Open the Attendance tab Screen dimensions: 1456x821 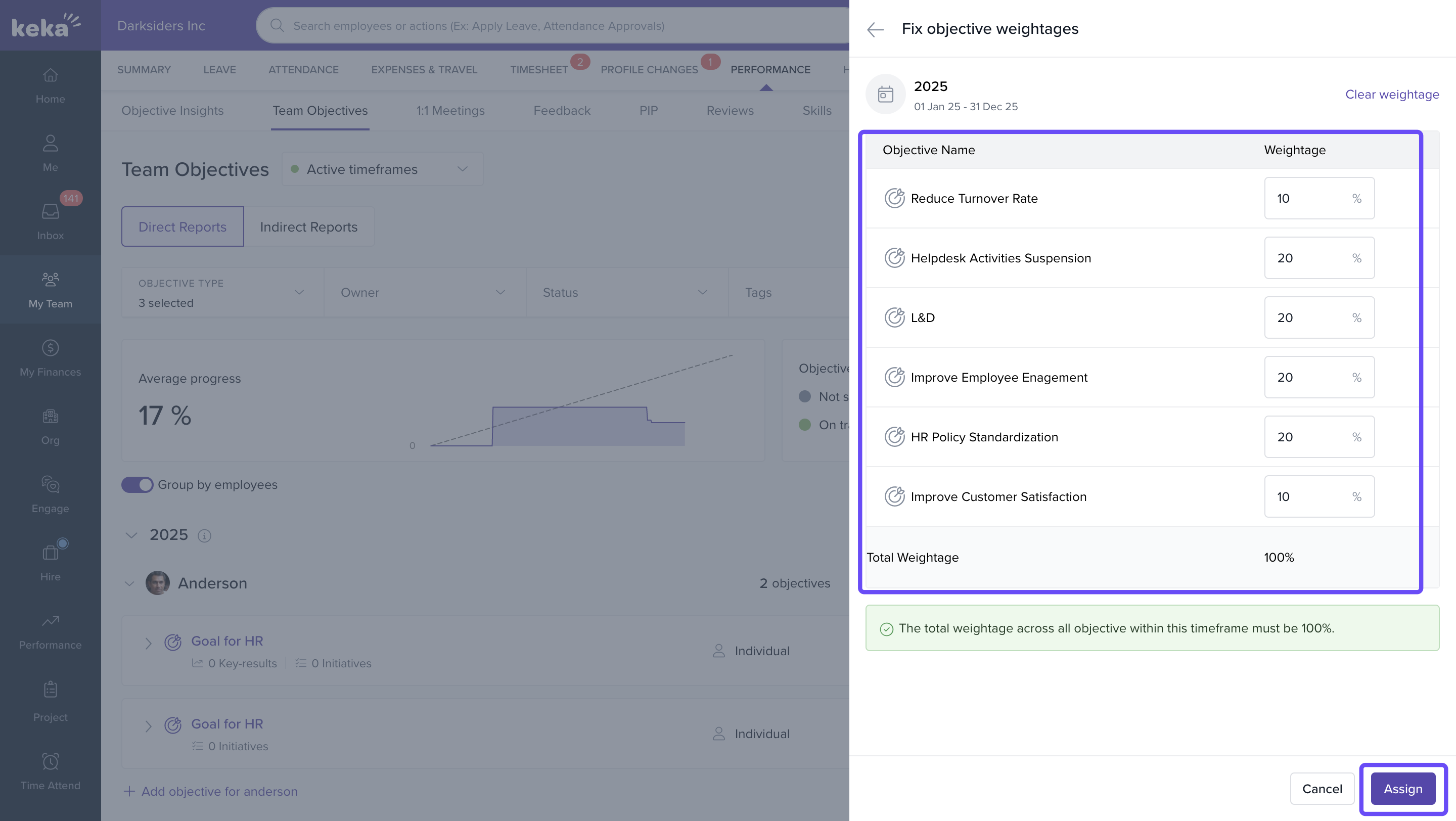click(x=303, y=69)
